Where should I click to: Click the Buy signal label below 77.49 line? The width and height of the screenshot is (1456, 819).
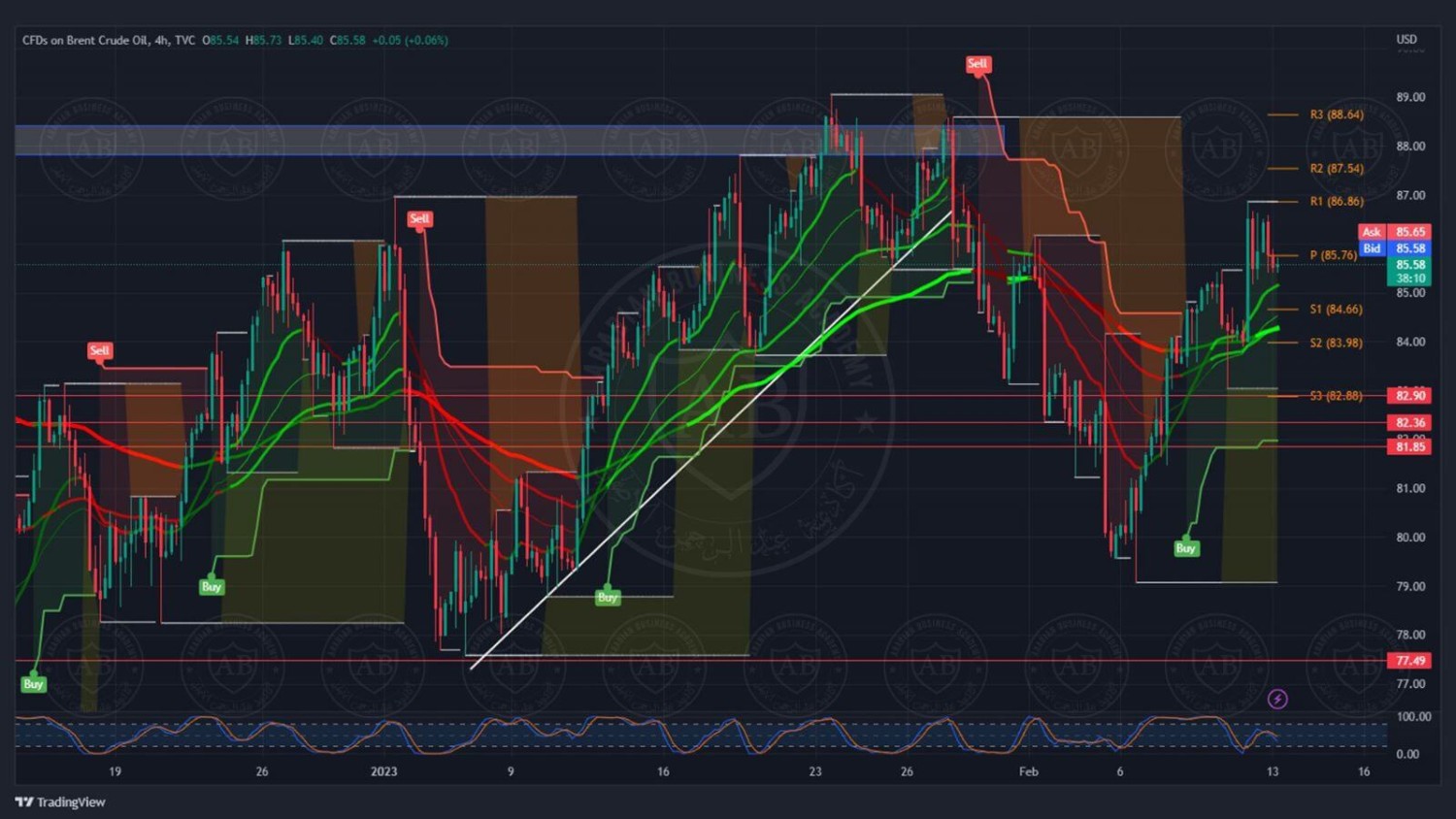[x=33, y=684]
